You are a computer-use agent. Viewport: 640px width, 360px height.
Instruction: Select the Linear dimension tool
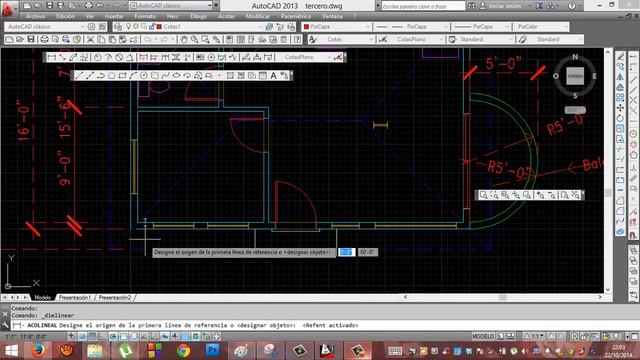[51, 57]
